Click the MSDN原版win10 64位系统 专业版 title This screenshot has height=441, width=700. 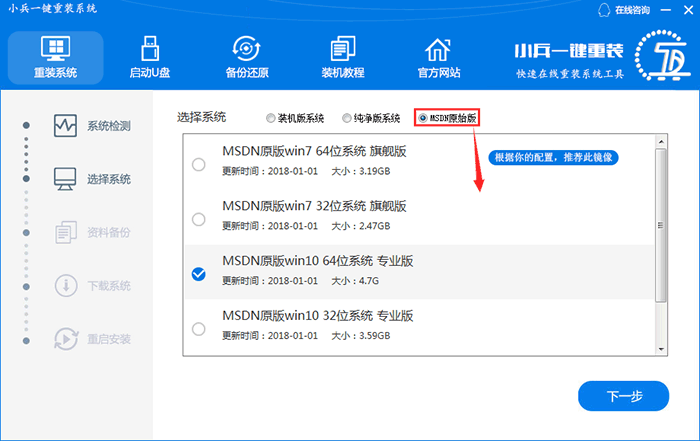pyautogui.click(x=318, y=261)
